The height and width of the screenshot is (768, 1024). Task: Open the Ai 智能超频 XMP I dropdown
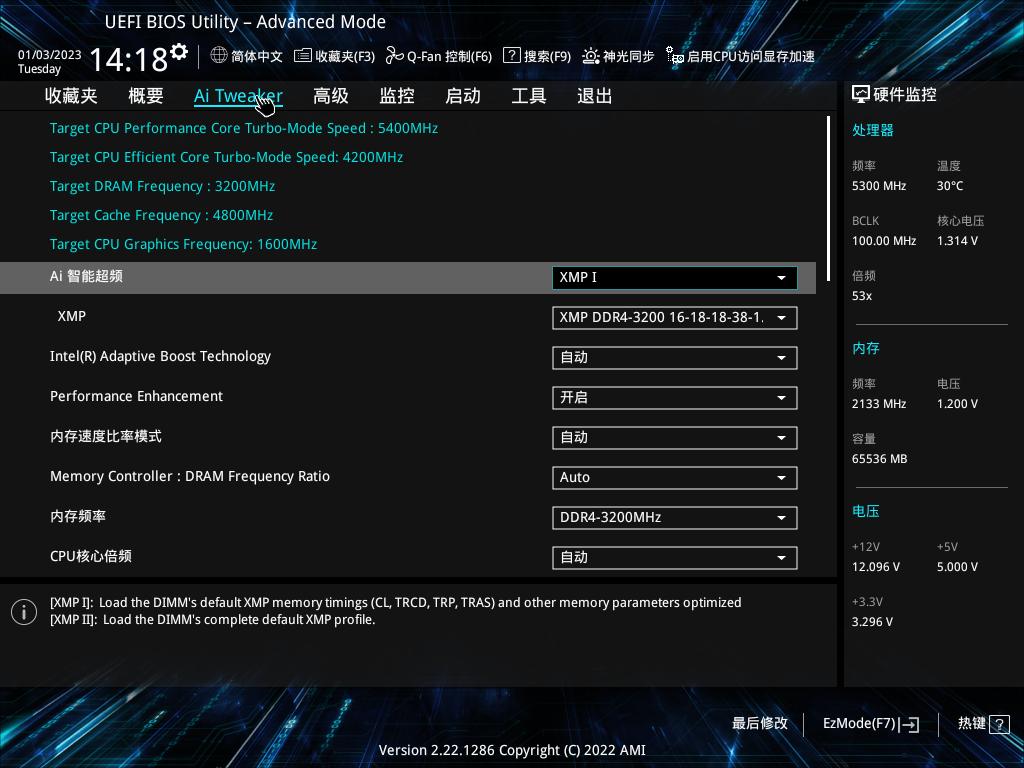point(674,277)
